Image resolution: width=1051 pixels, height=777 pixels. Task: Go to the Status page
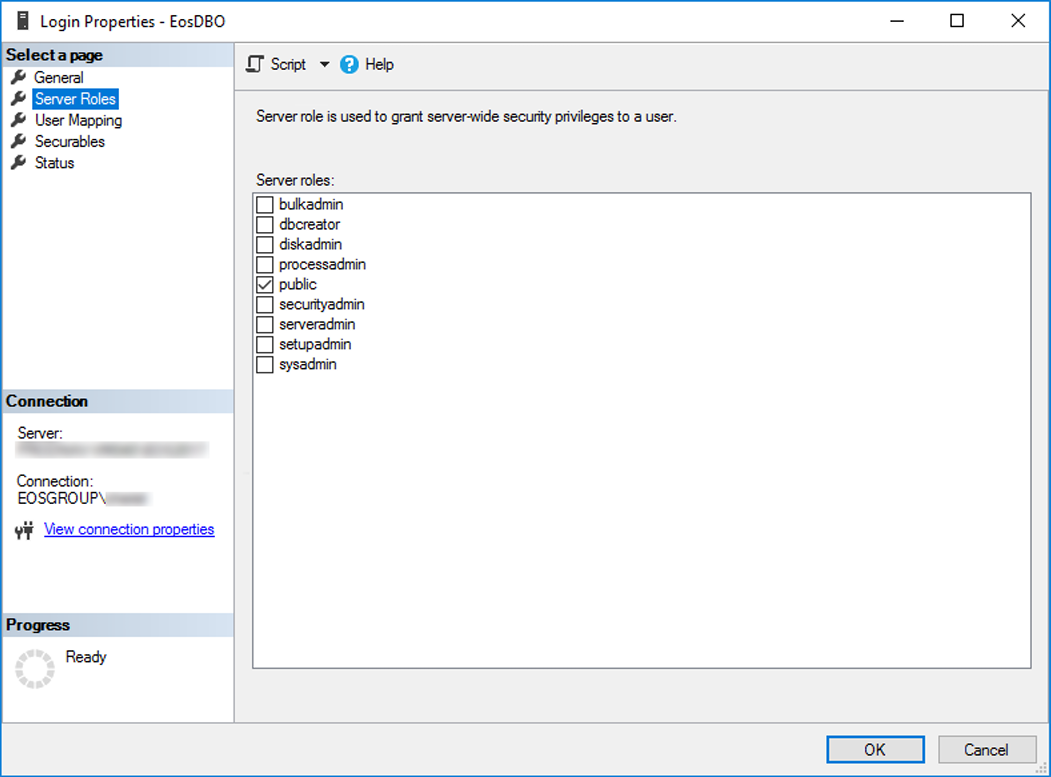pos(54,163)
